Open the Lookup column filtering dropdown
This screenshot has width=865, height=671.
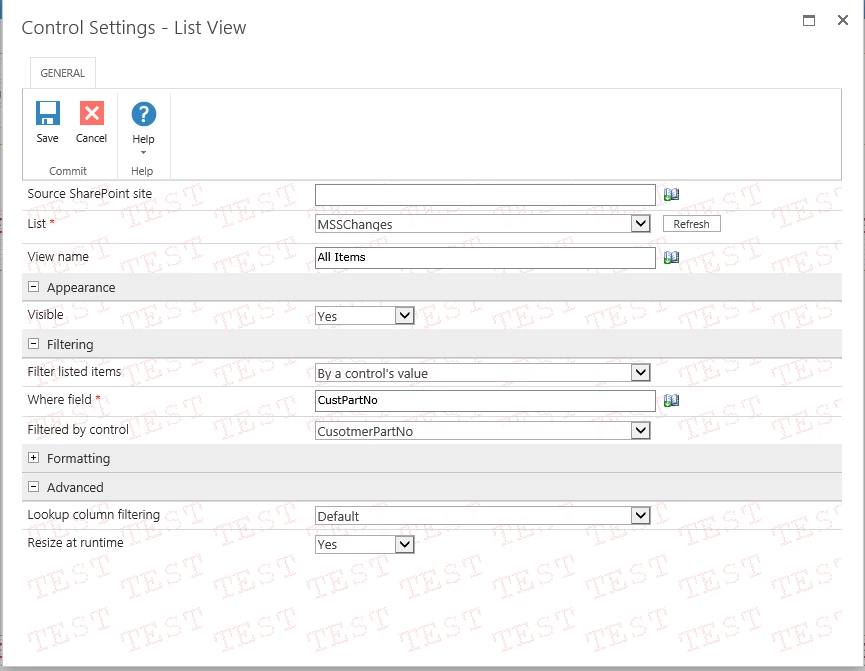483,516
